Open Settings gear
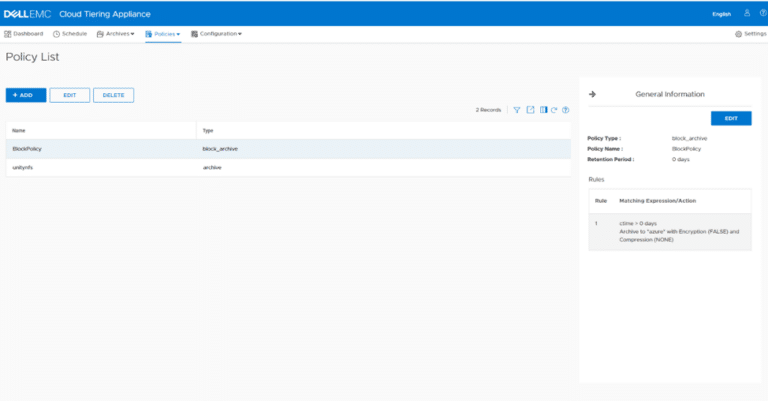 pos(750,34)
